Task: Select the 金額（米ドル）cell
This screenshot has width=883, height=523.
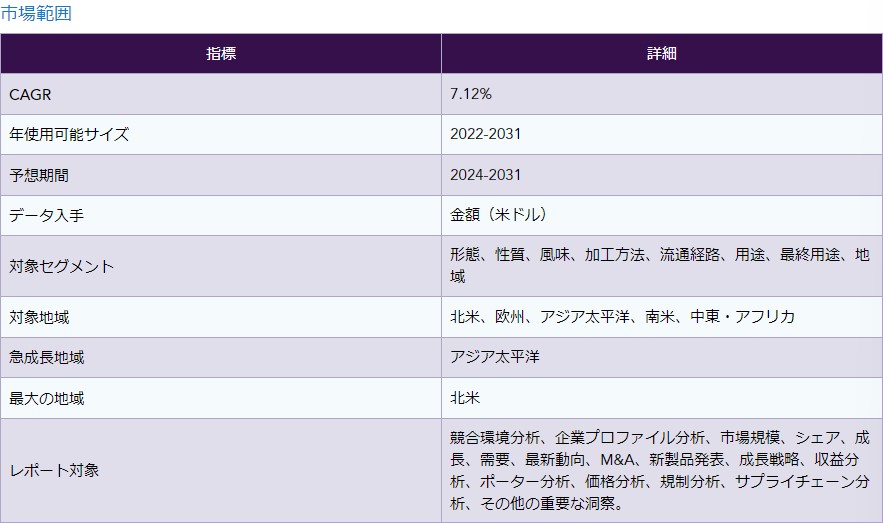Action: click(662, 215)
